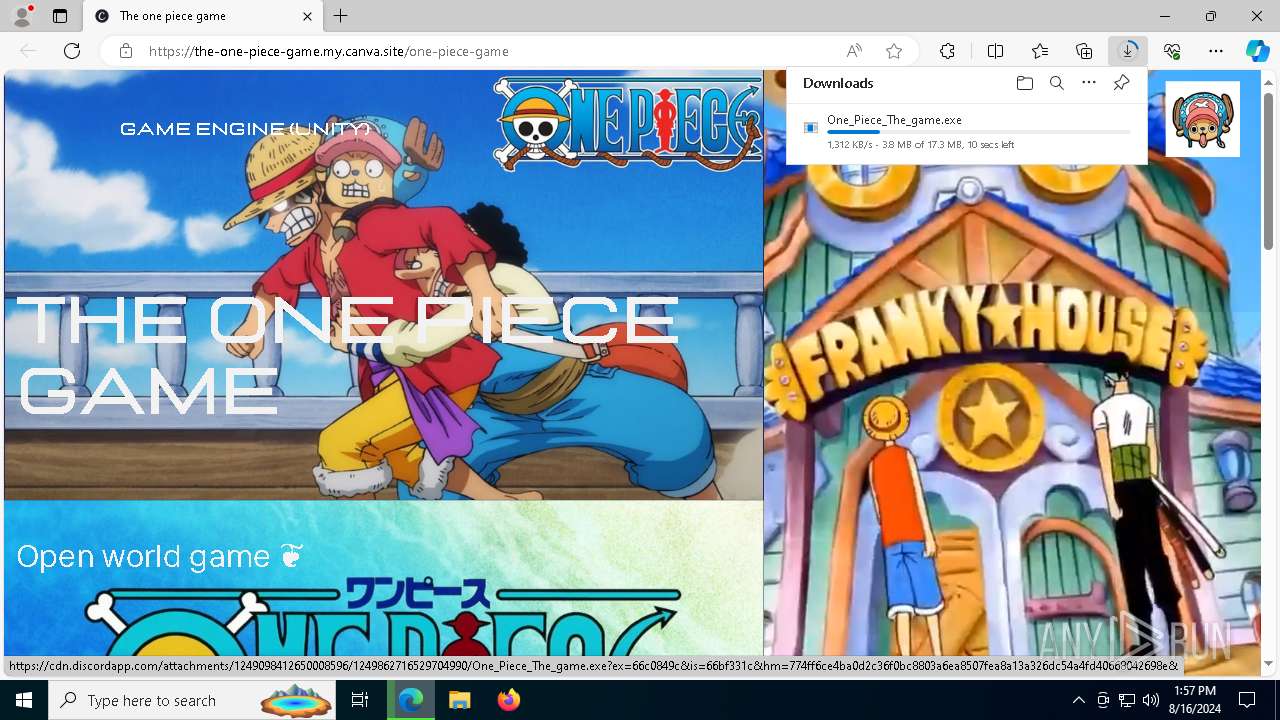Go back with the back arrow

click(28, 51)
